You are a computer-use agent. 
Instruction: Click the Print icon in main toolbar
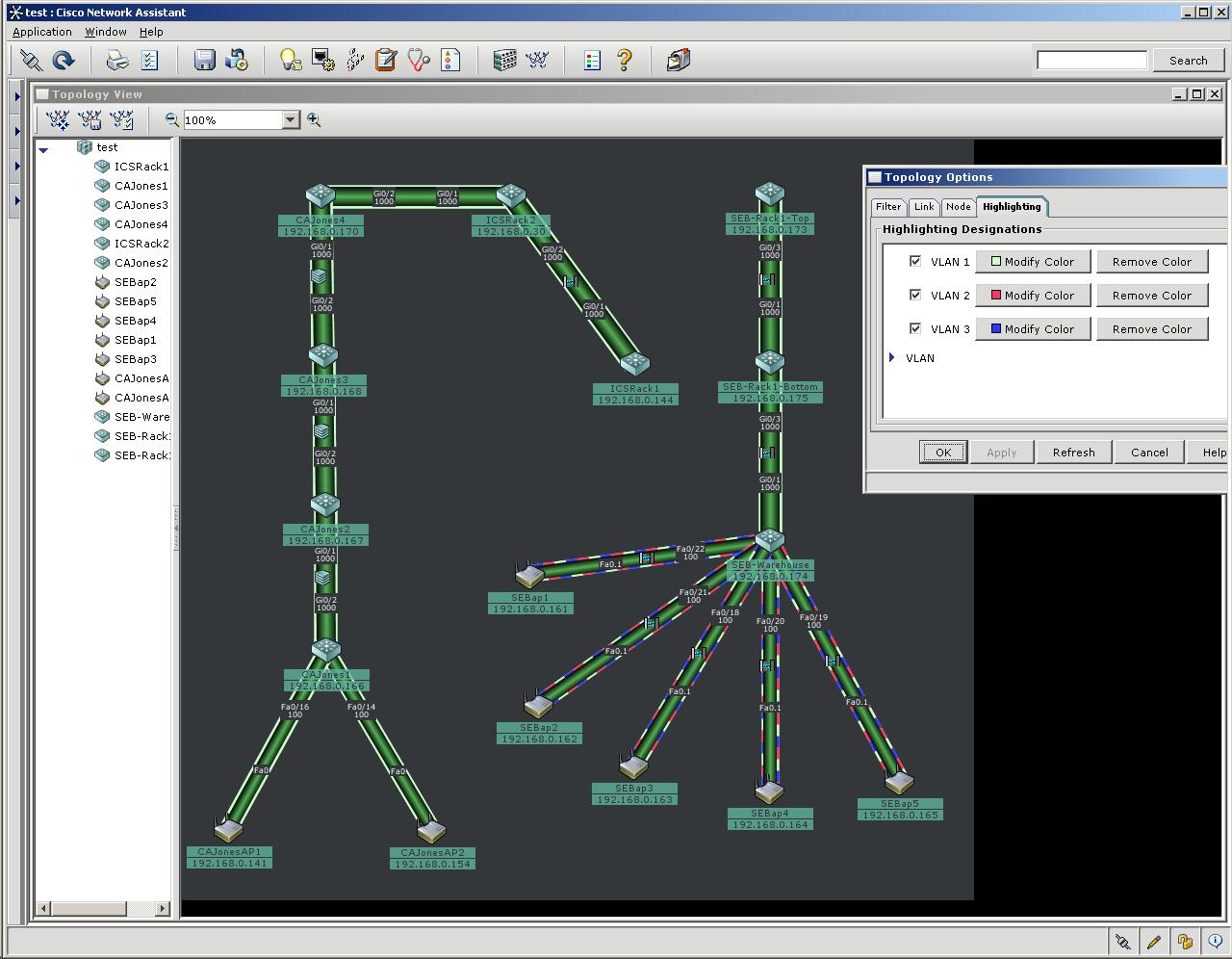pyautogui.click(x=117, y=61)
